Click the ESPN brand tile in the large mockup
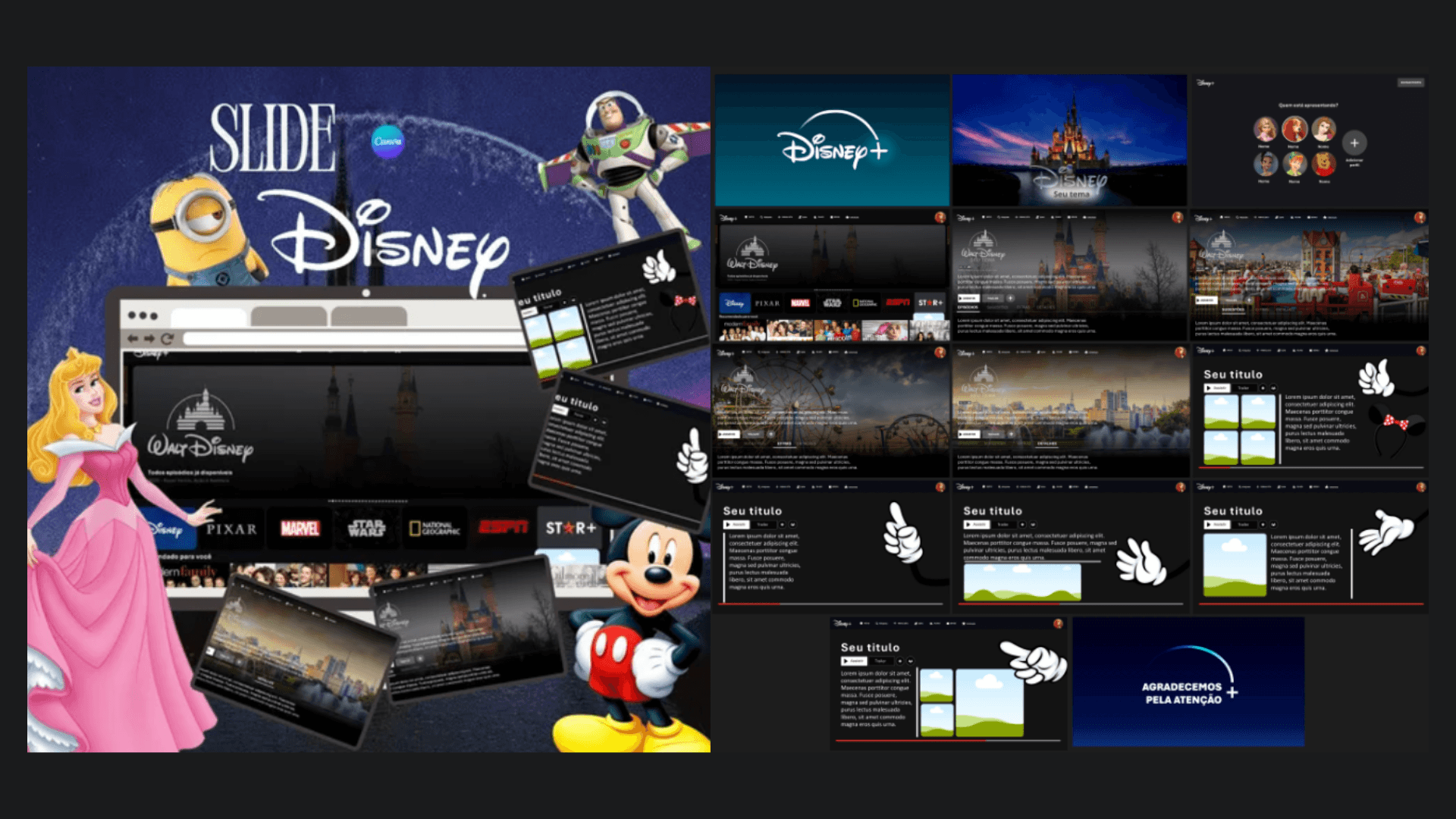 503,527
